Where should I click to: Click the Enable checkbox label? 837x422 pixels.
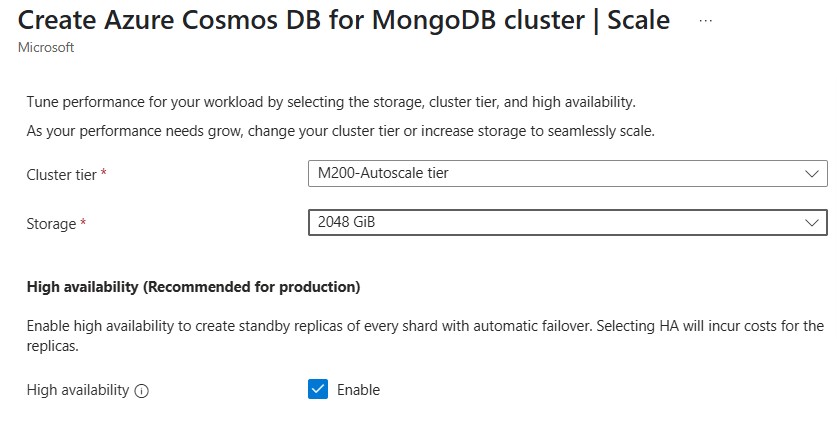[358, 390]
